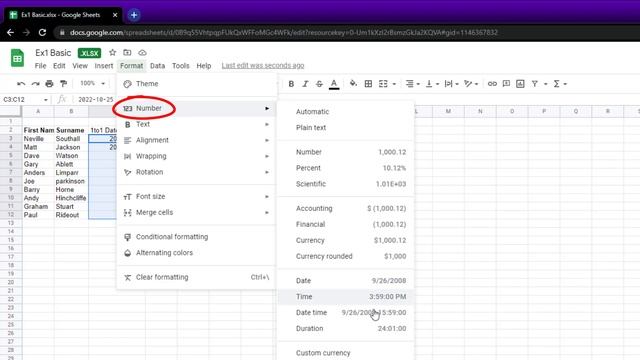Click the formula bar with 2022-10-25
Viewport: 640px width, 360px height.
pos(96,100)
